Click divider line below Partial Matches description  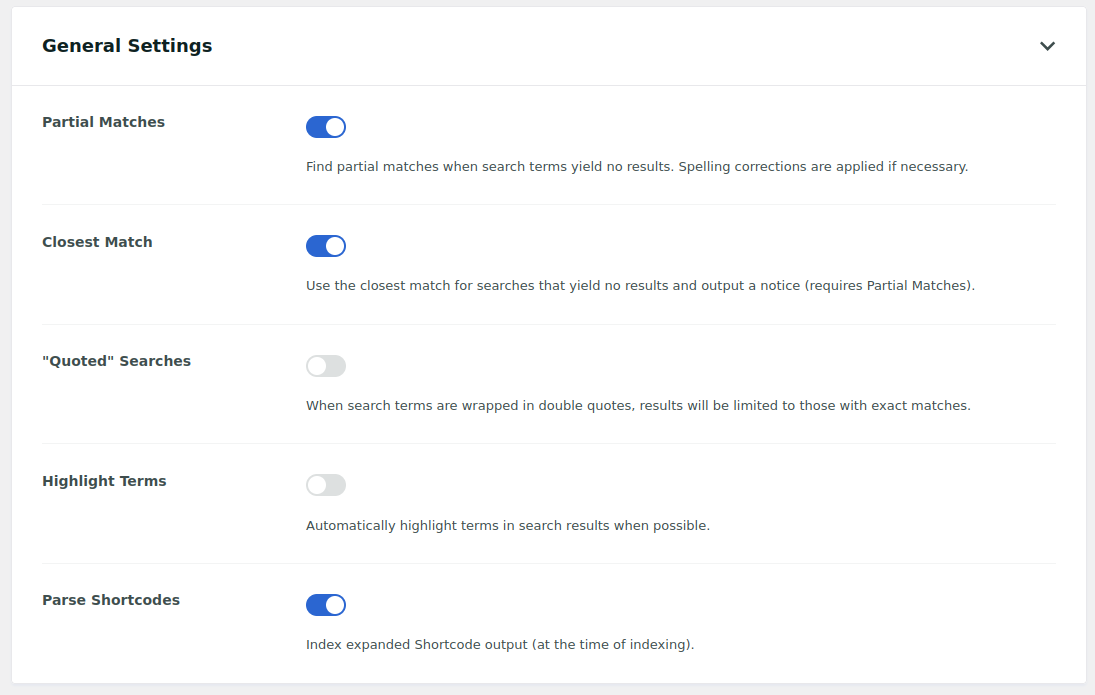click(x=548, y=205)
